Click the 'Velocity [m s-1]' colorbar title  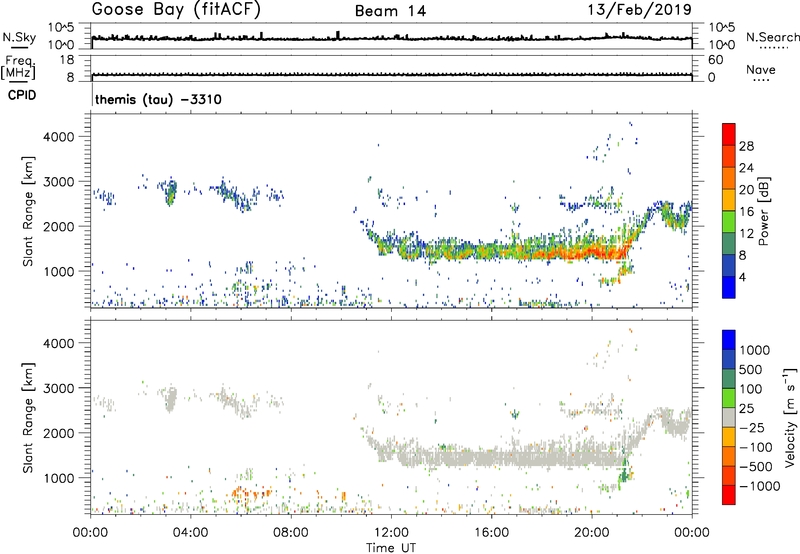(x=790, y=417)
